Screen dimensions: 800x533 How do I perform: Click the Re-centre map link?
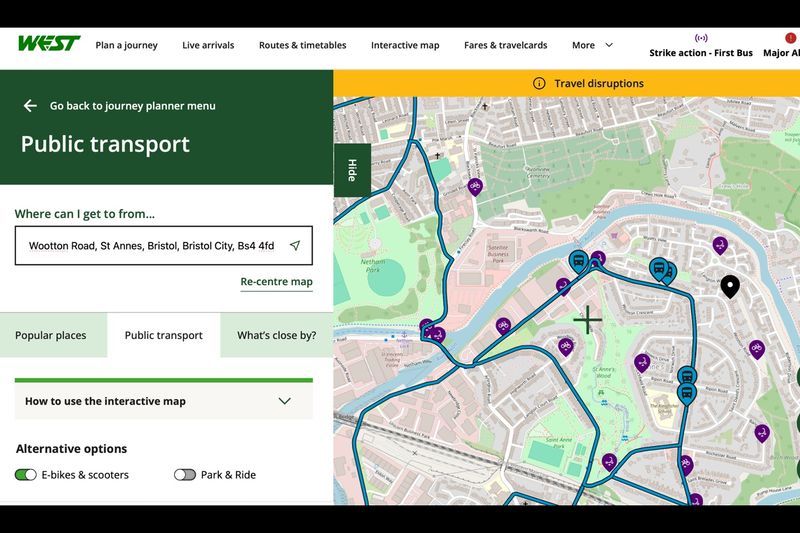[276, 282]
